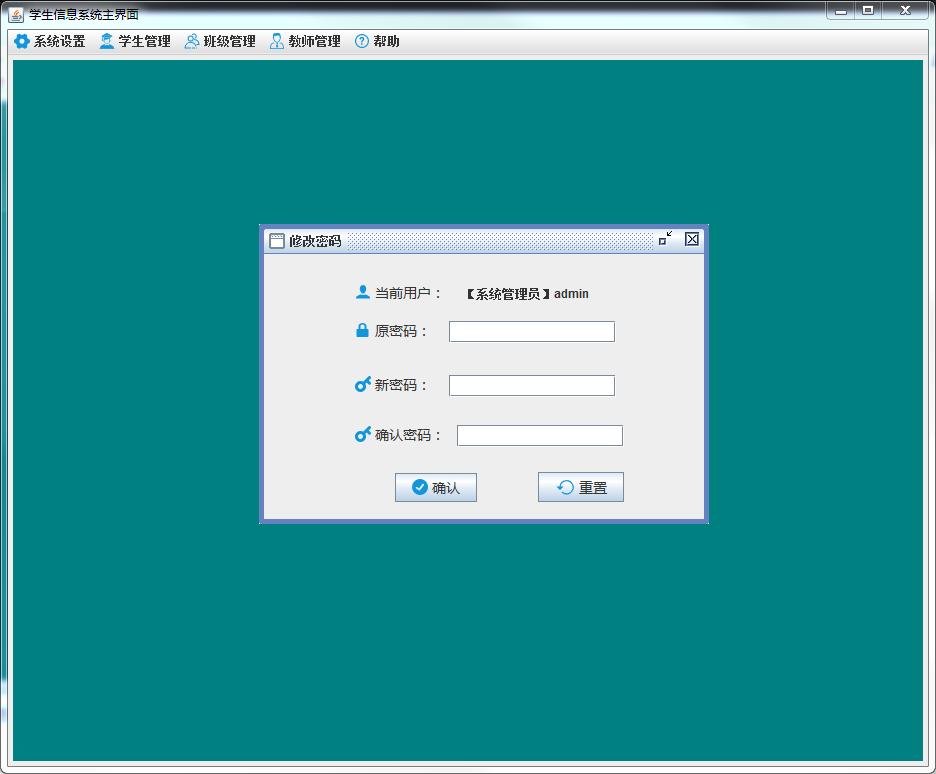
Task: Focus the 原密码 input field
Action: click(x=531, y=331)
